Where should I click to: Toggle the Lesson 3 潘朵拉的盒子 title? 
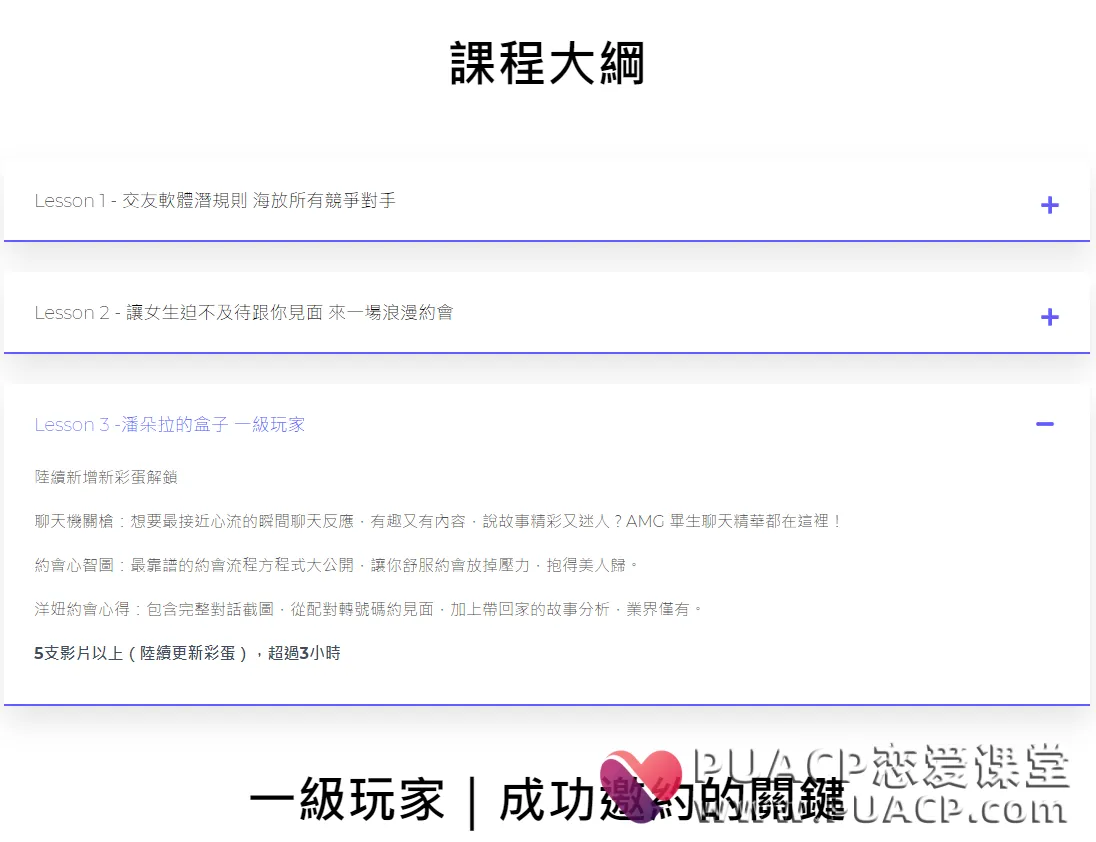click(169, 424)
